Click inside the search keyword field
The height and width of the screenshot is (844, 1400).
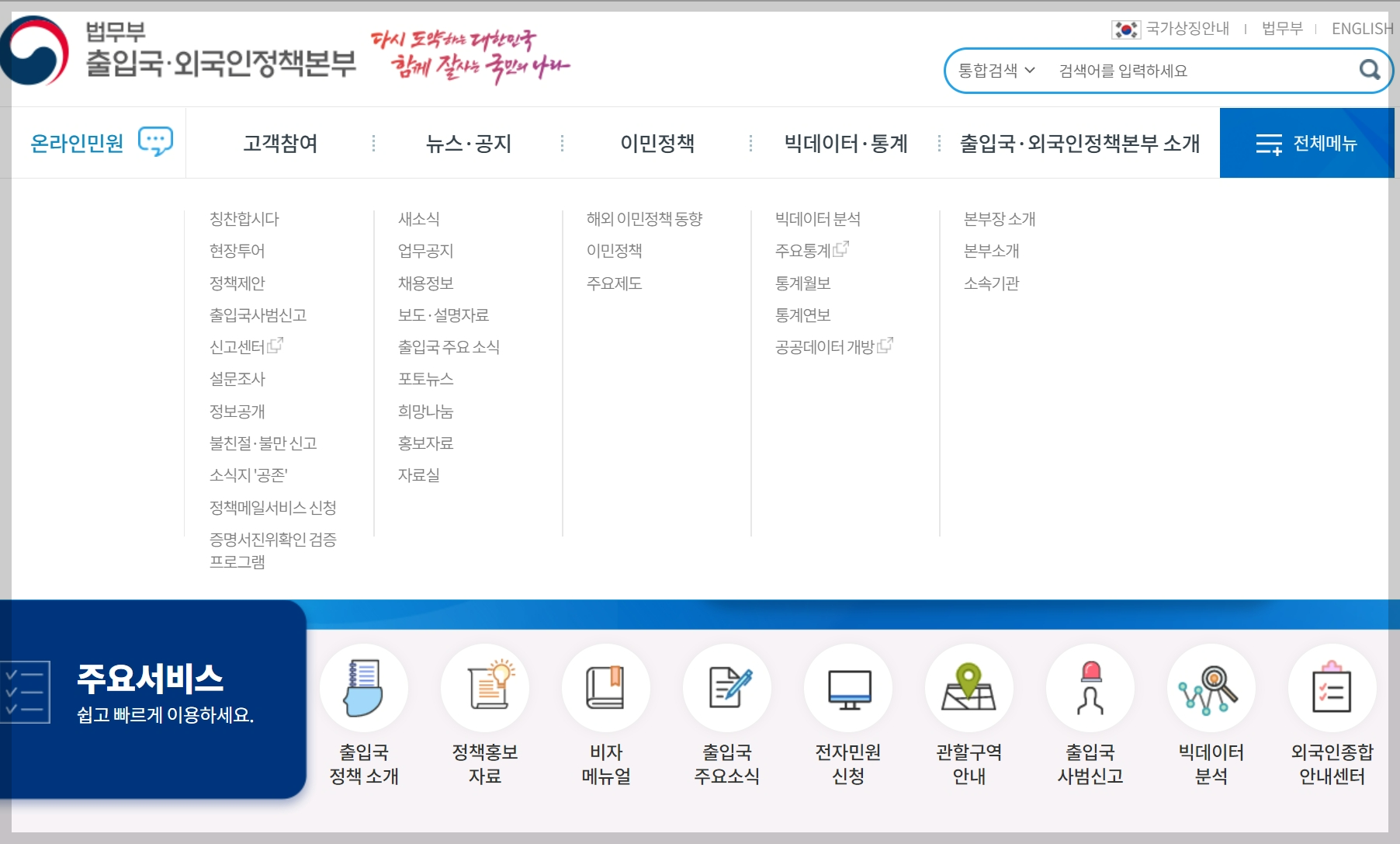1164,70
